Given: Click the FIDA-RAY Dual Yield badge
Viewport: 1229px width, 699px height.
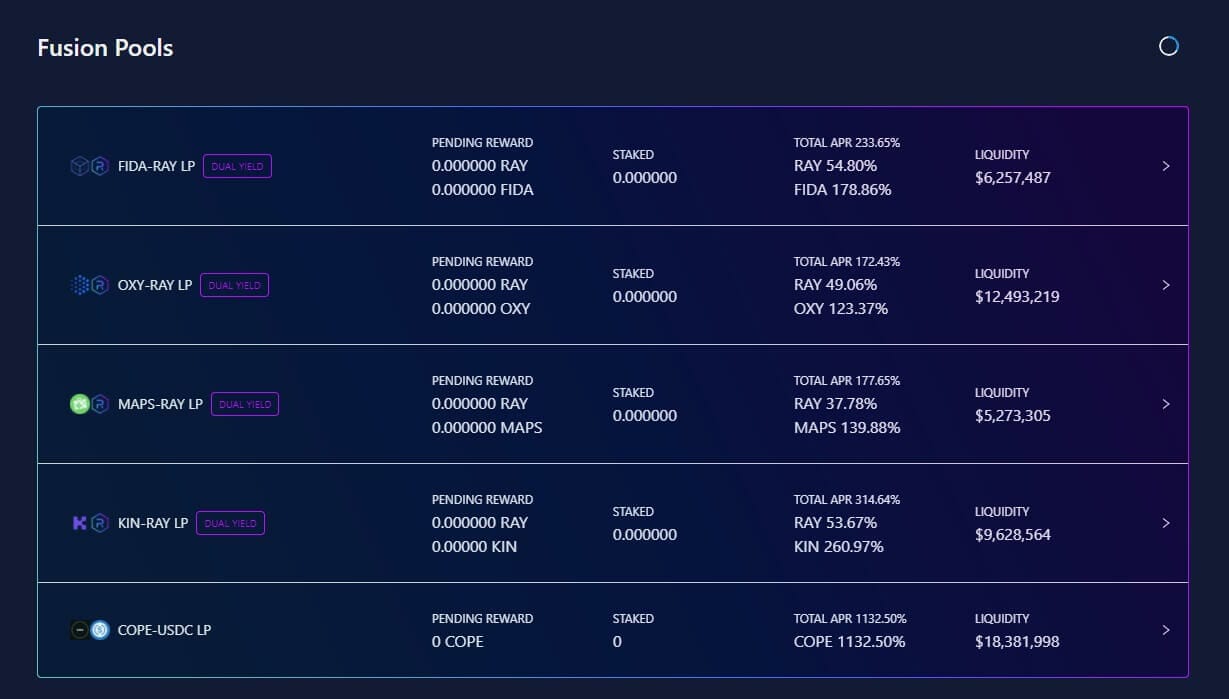Looking at the screenshot, I should click(237, 166).
